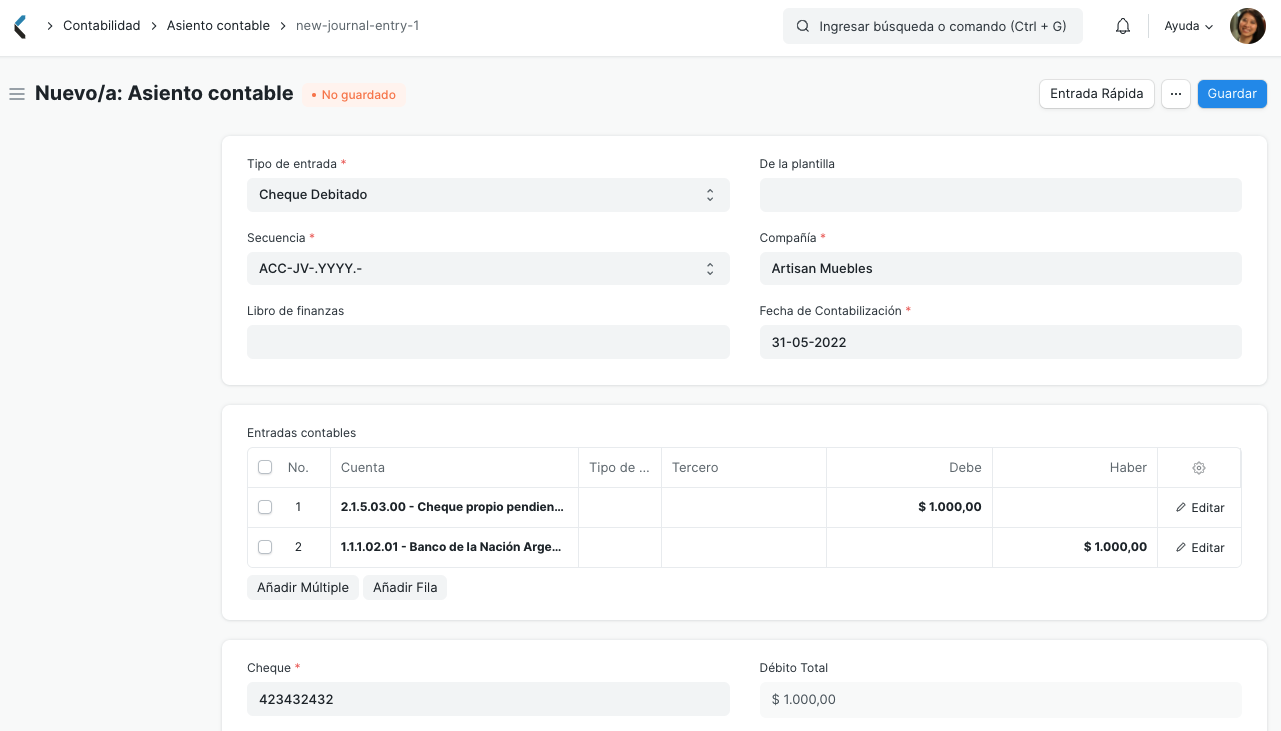
Task: Click Debe amount in row 1
Action: click(909, 507)
